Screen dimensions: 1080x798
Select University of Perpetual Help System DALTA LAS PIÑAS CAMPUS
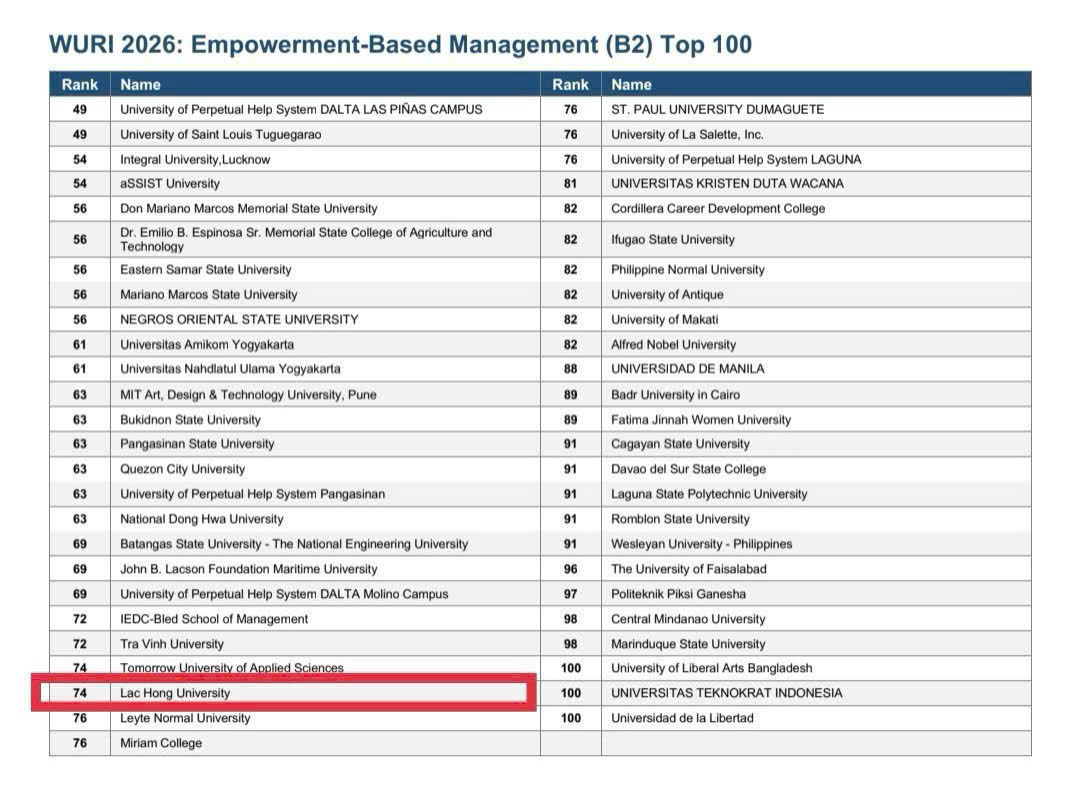301,109
